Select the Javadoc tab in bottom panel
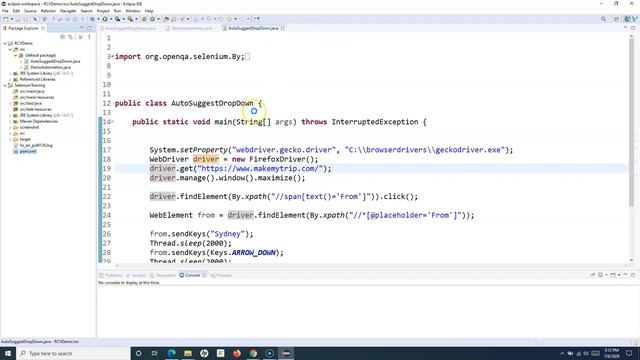Image resolution: width=640 pixels, height=360 pixels. [x=136, y=276]
